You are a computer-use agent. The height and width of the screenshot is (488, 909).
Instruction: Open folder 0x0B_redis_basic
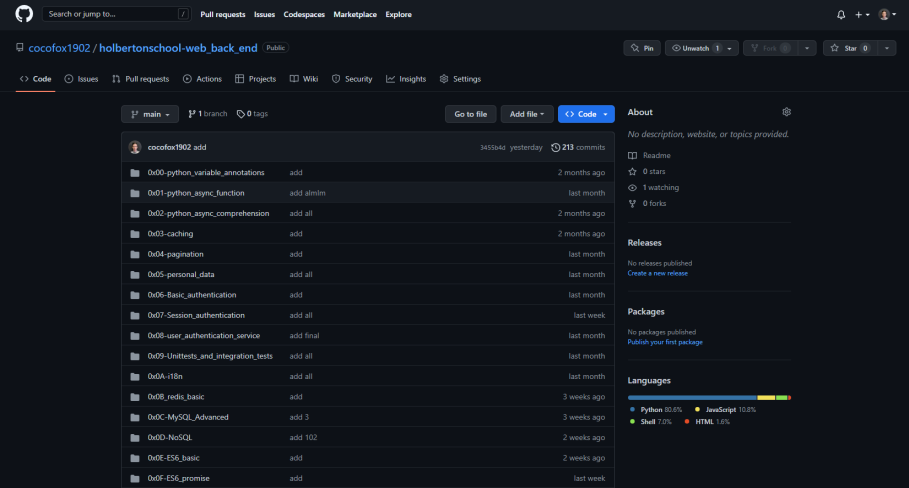click(176, 397)
